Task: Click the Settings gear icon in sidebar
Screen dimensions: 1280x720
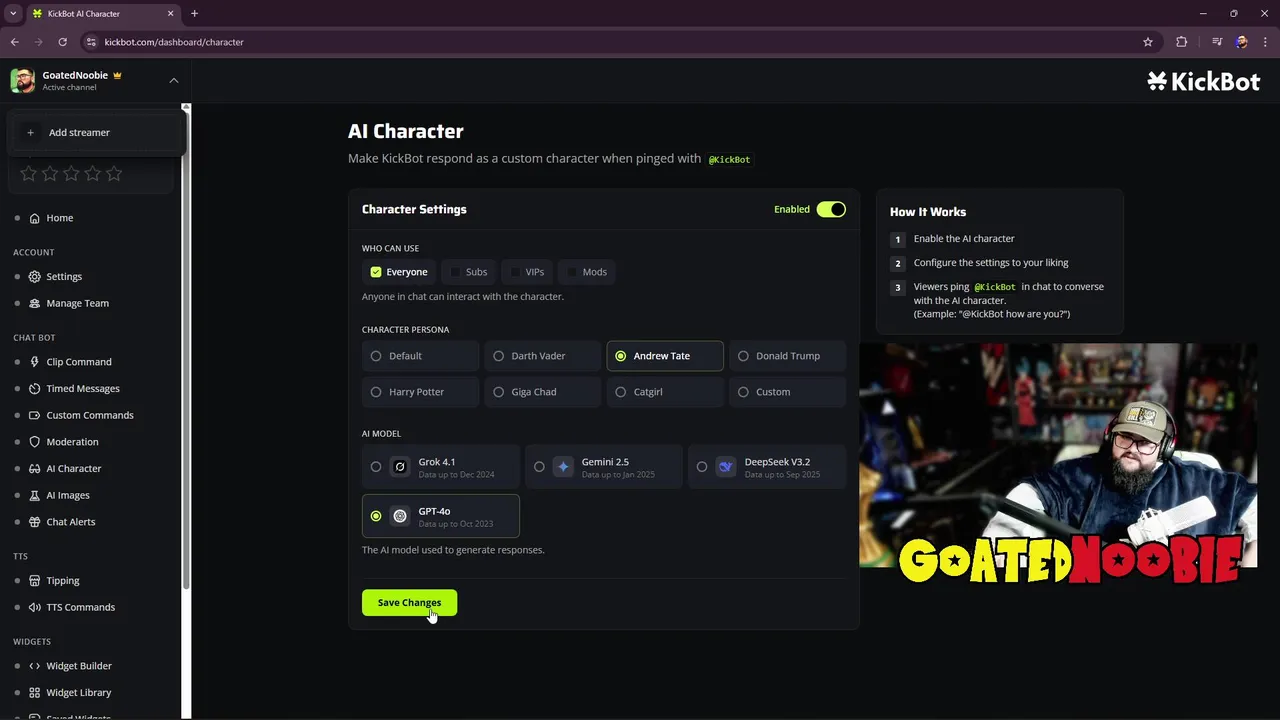Action: 35,276
